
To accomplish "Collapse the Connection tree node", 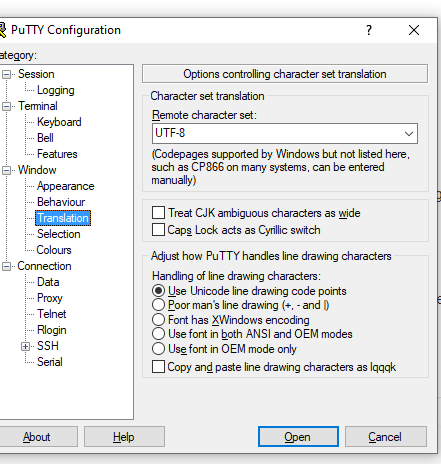I will point(6,266).
